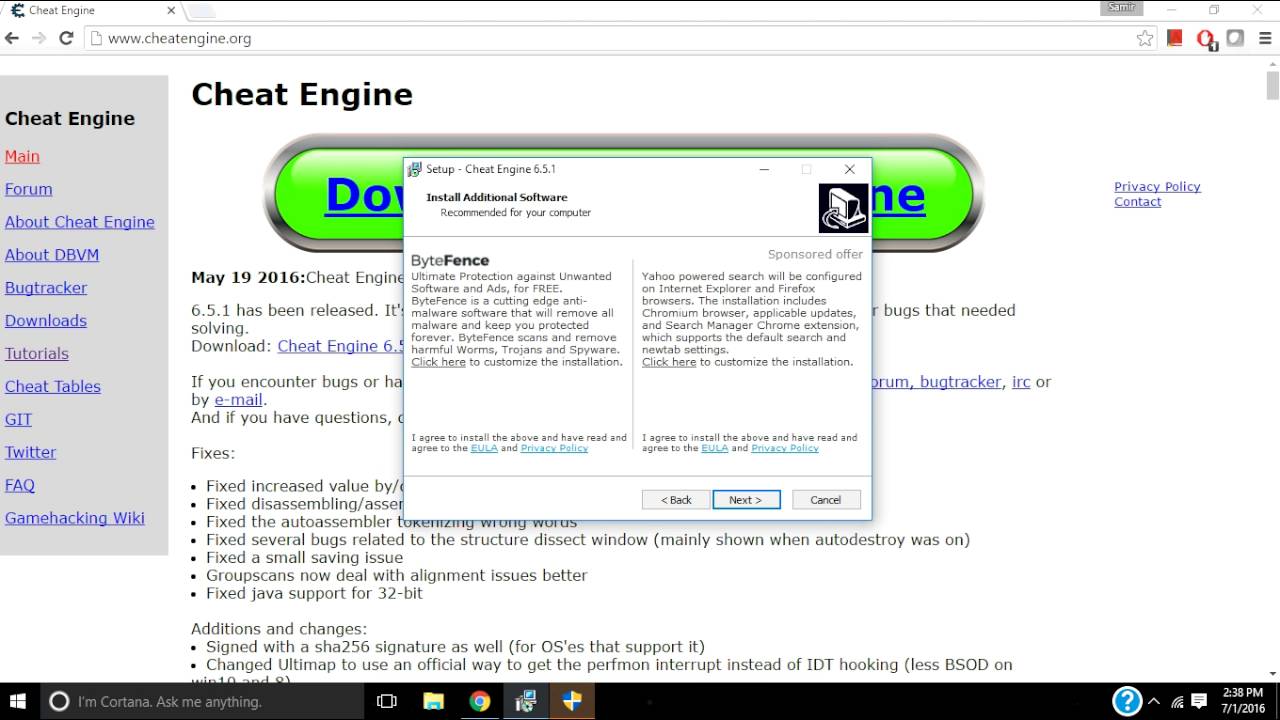Cancel the Cheat Engine setup

tap(826, 500)
